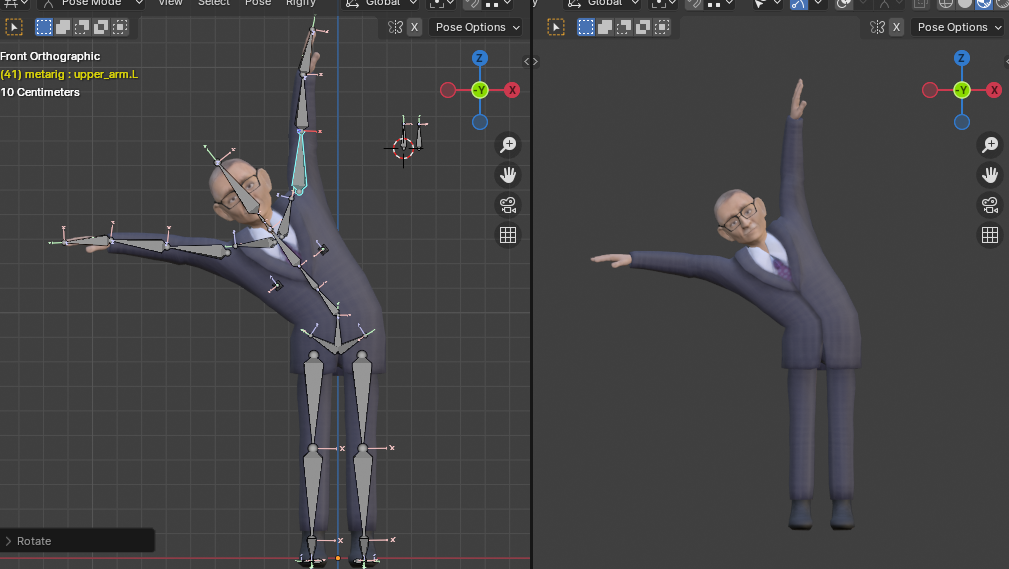The width and height of the screenshot is (1009, 569).
Task: Switch perspective/orthographic grid icon in right viewport
Action: coord(990,235)
